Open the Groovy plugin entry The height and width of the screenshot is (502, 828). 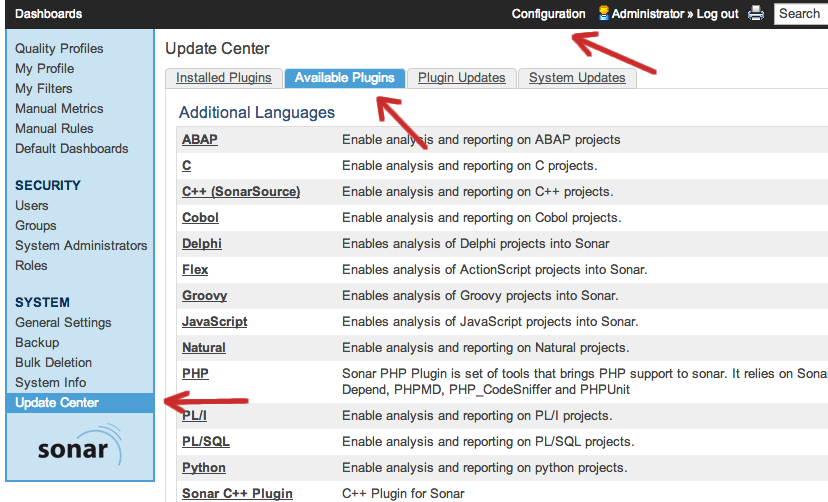coord(204,296)
